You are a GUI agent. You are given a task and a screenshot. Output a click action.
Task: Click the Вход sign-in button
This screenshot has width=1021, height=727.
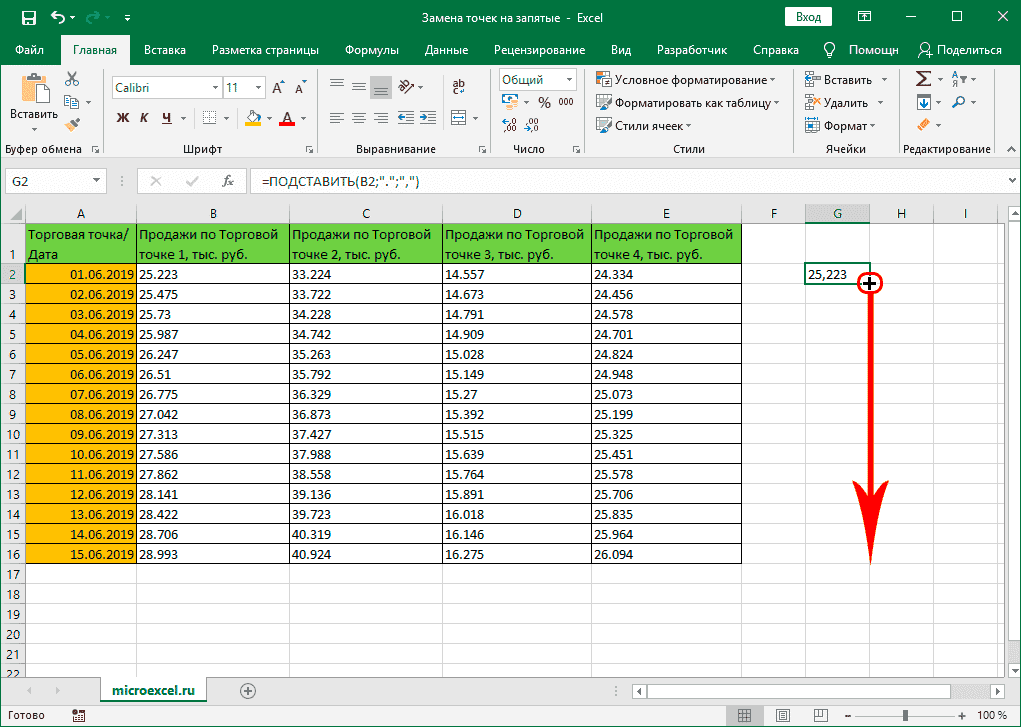(x=808, y=17)
